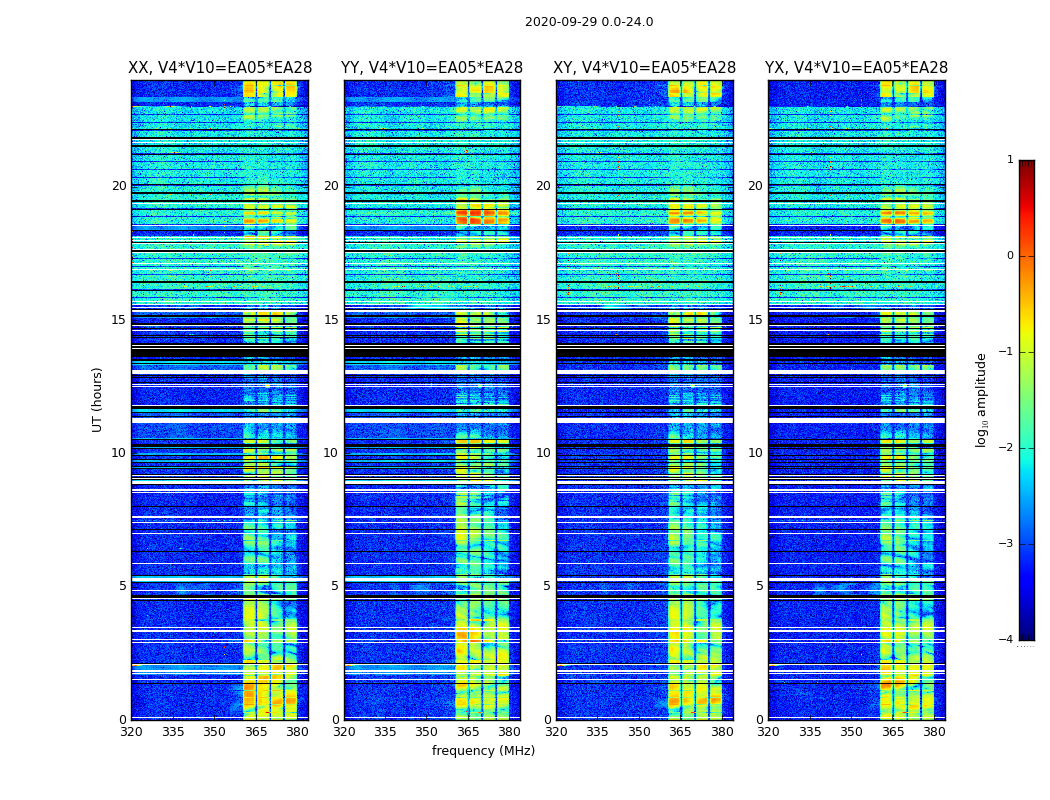1050x800 pixels.
Task: Click the 365 frequency tick under YY panel
Action: point(468,732)
